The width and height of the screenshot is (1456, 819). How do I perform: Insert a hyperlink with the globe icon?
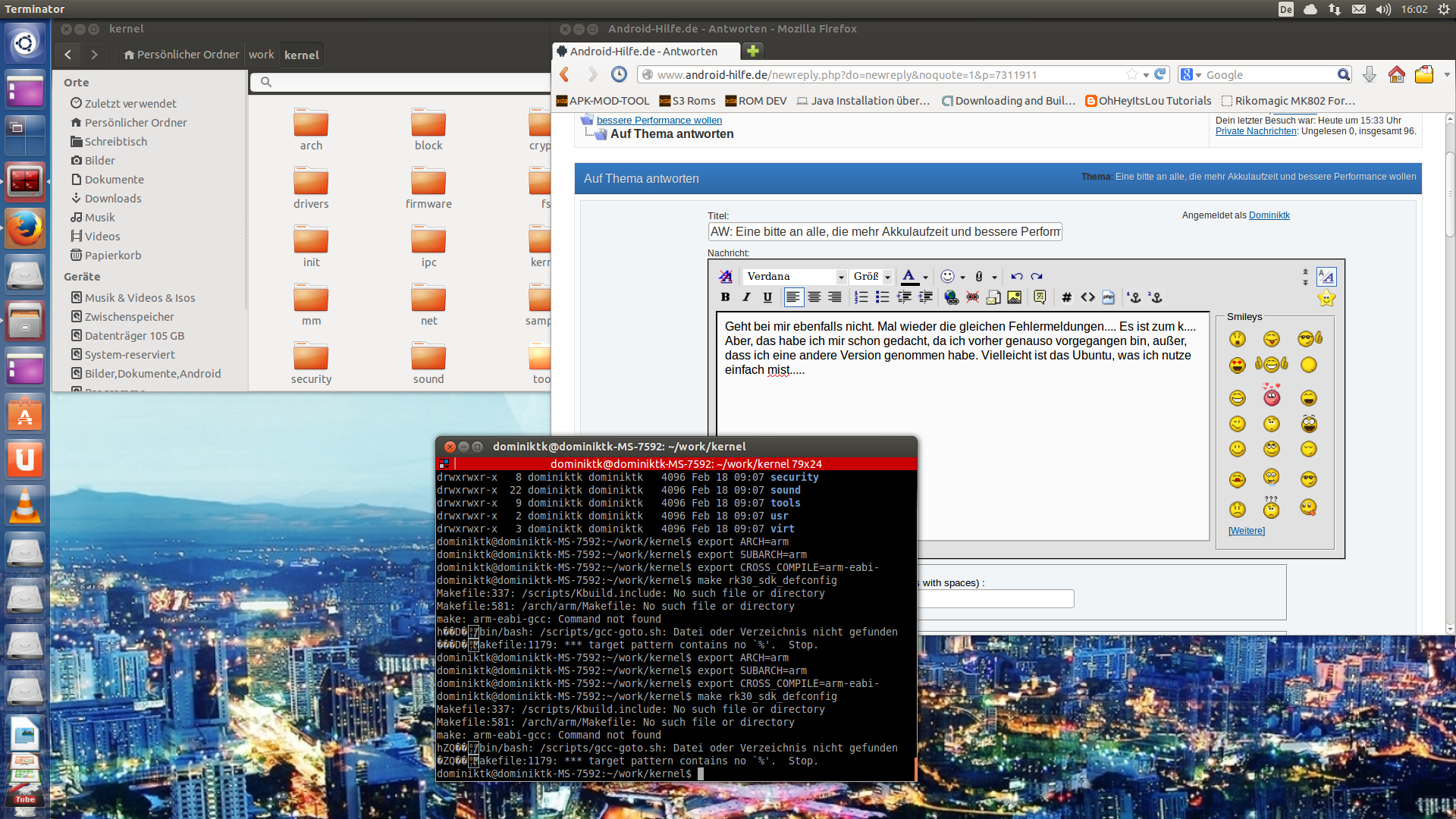point(951,297)
